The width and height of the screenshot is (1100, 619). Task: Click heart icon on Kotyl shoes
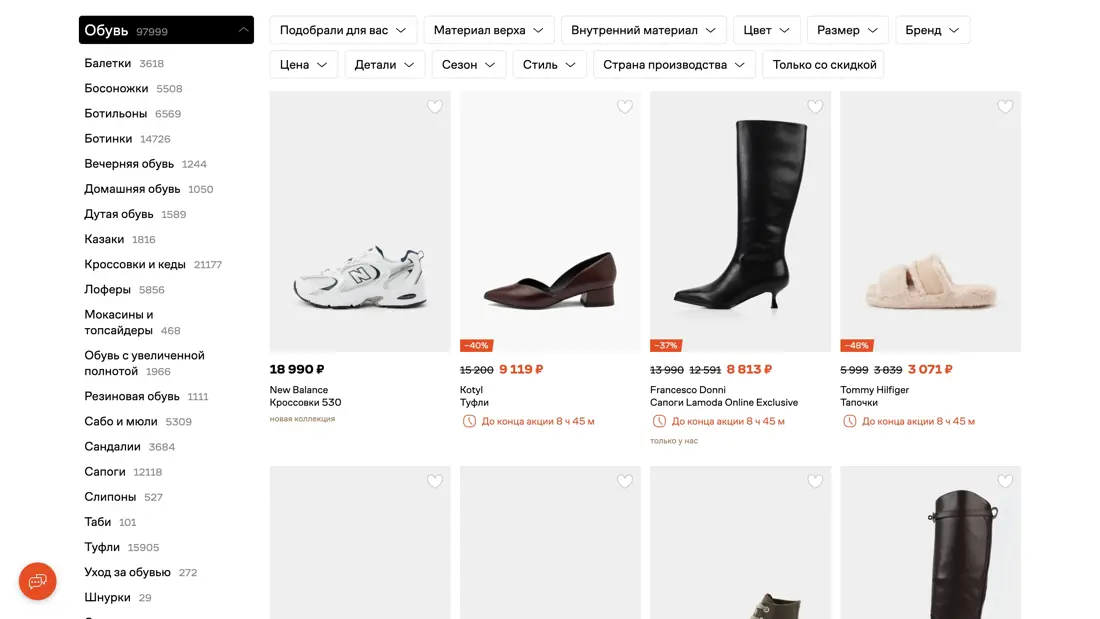pyautogui.click(x=624, y=107)
